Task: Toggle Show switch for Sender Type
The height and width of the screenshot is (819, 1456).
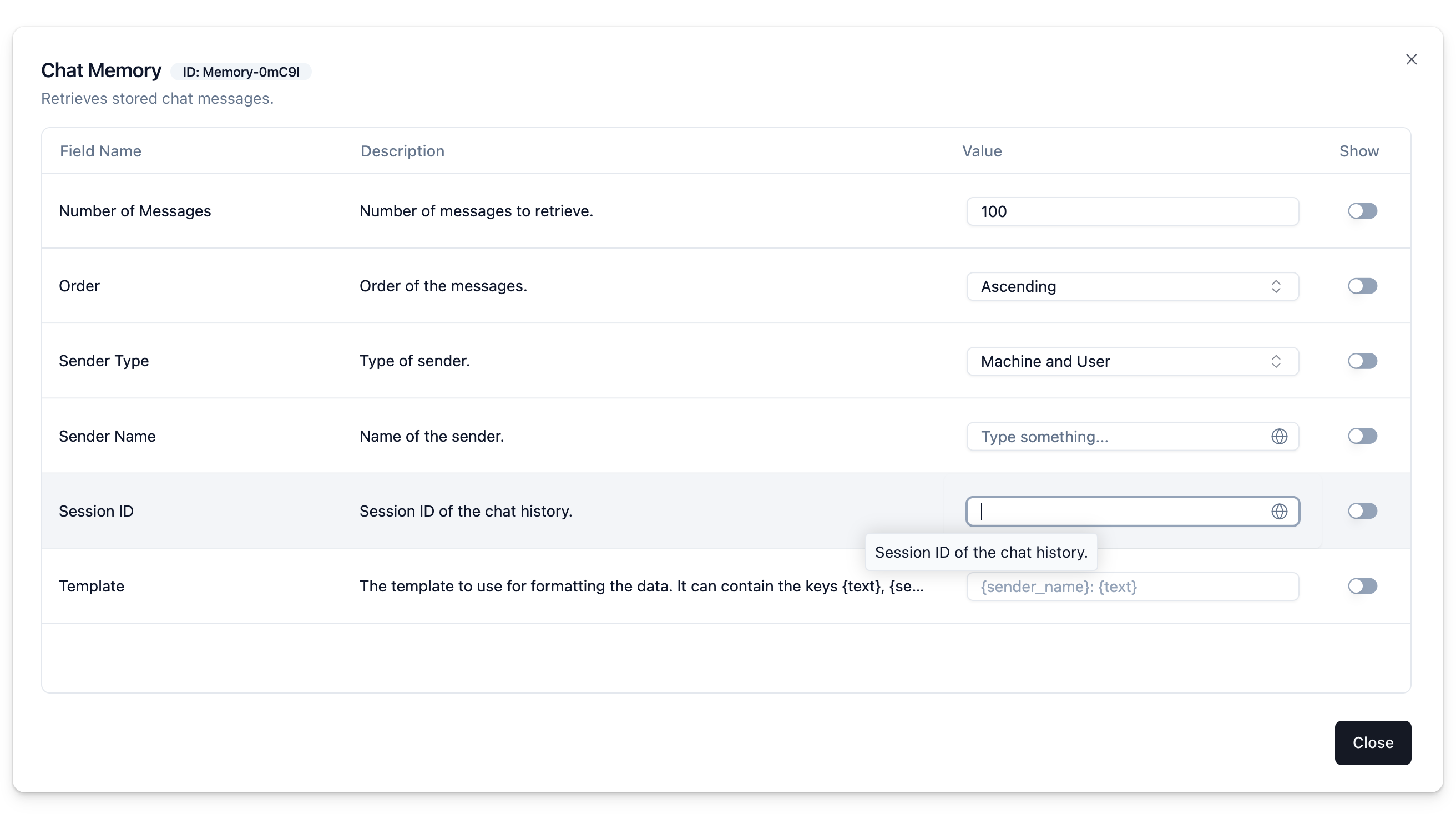Action: click(1362, 361)
